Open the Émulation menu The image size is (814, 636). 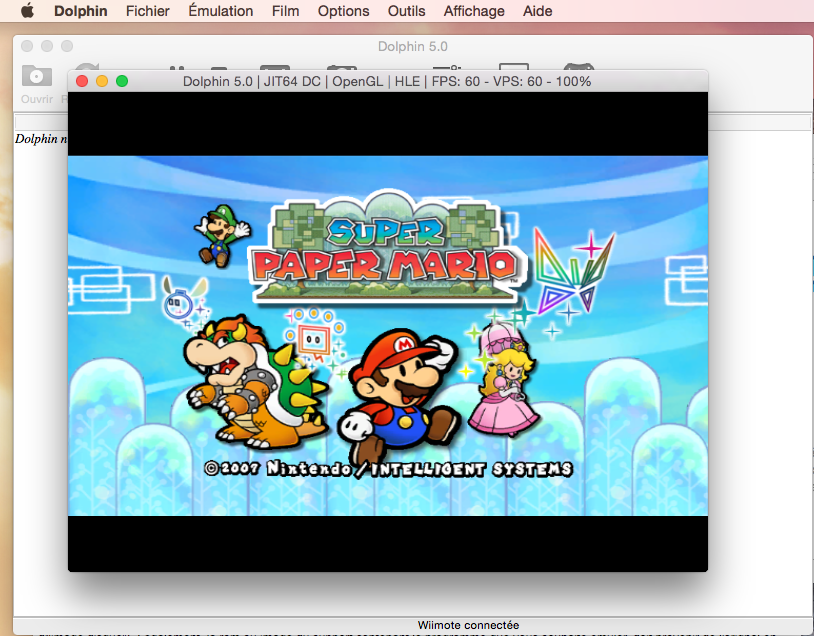pyautogui.click(x=221, y=11)
